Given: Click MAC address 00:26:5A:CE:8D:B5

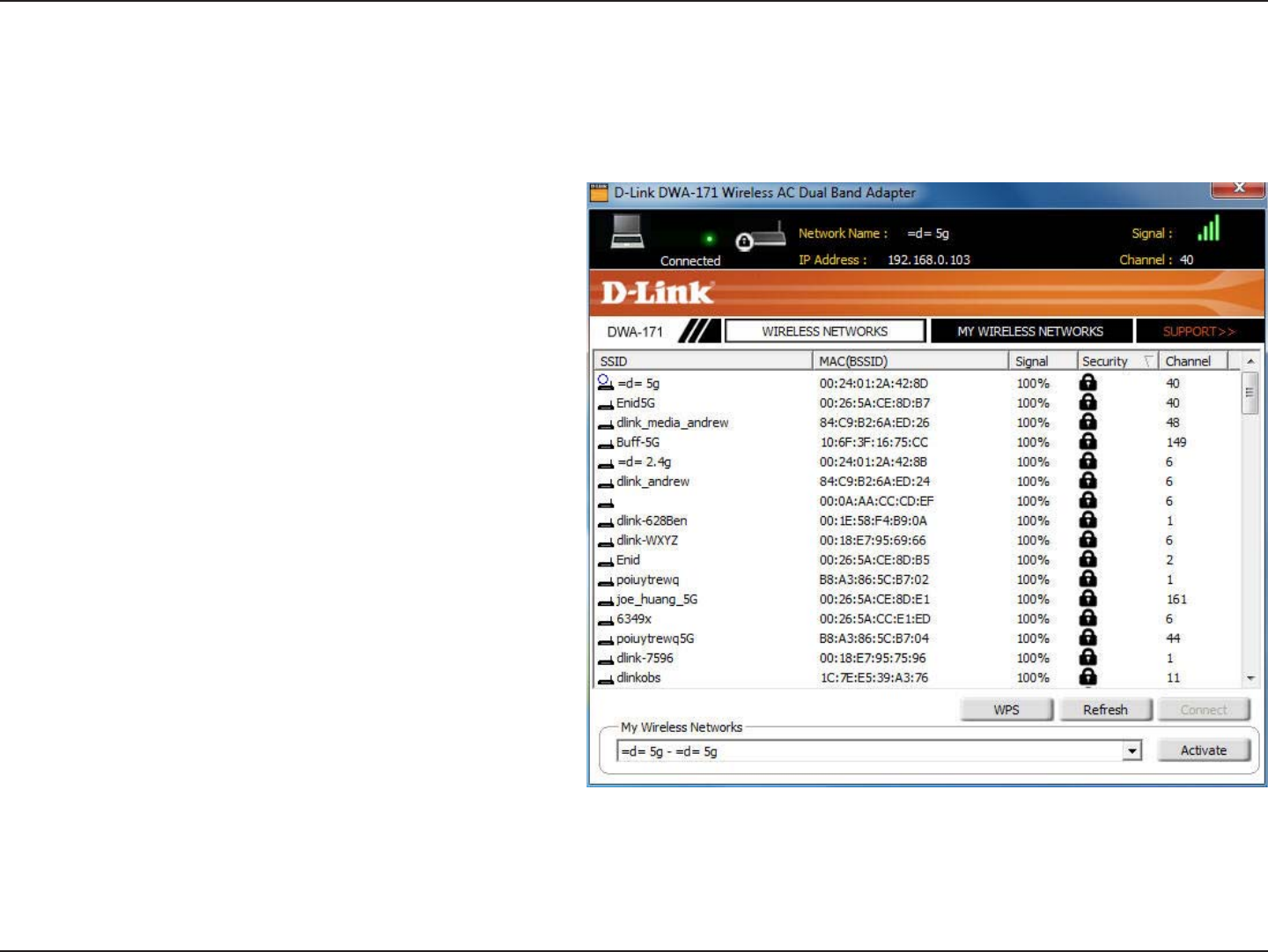Looking at the screenshot, I should pyautogui.click(x=874, y=560).
